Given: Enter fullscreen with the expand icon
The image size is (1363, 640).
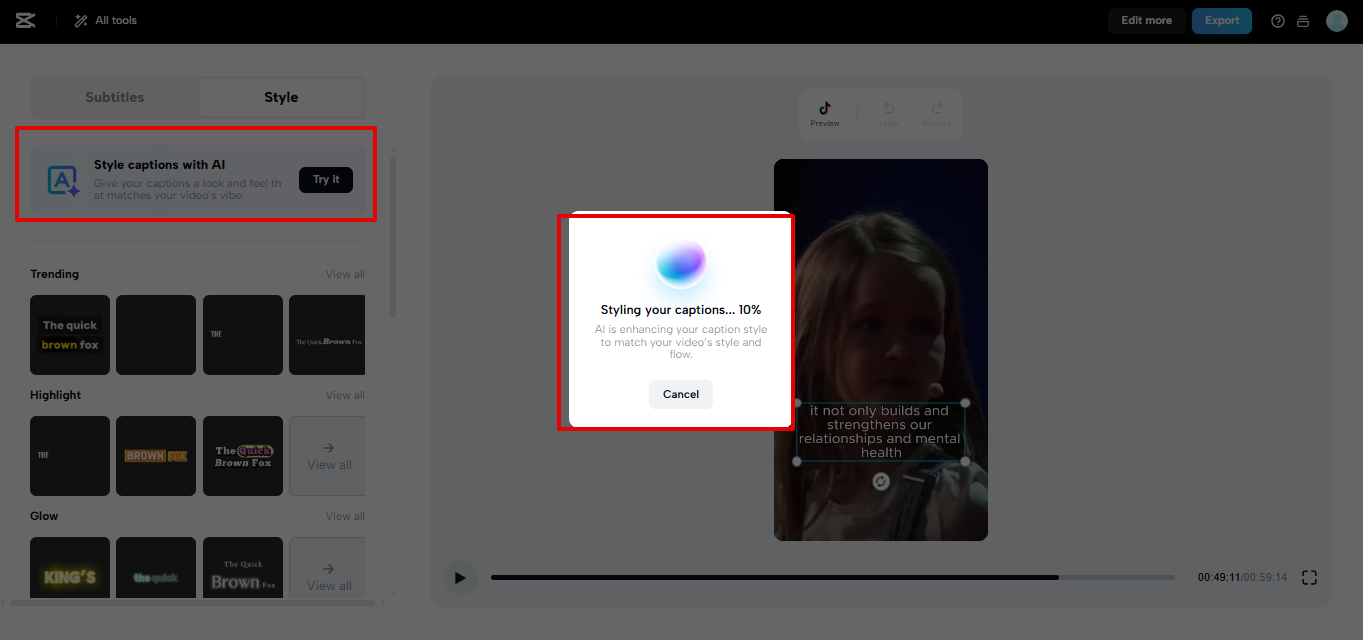Looking at the screenshot, I should [x=1309, y=577].
